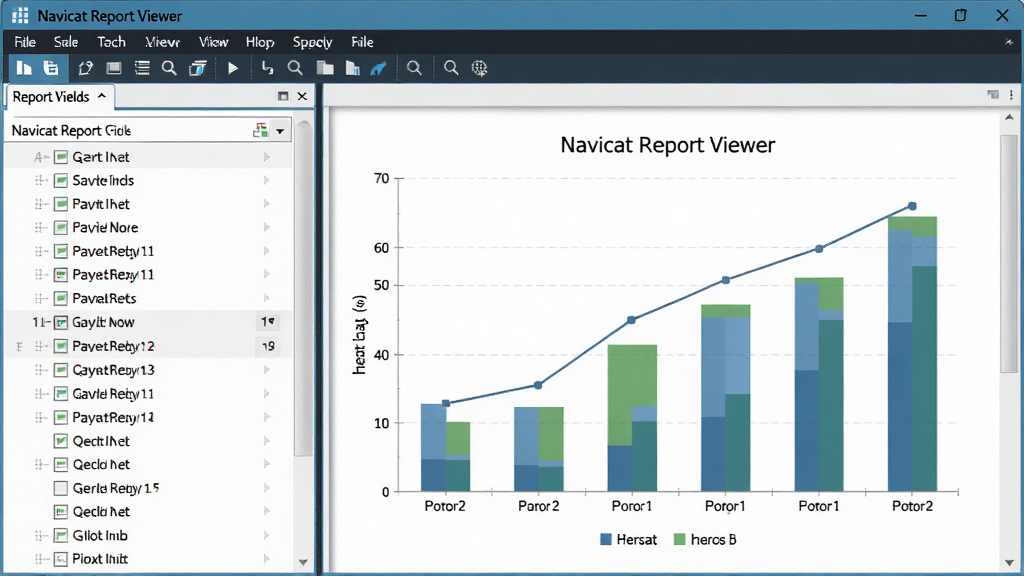
Task: Open the list view toolbar icon
Action: pos(142,68)
